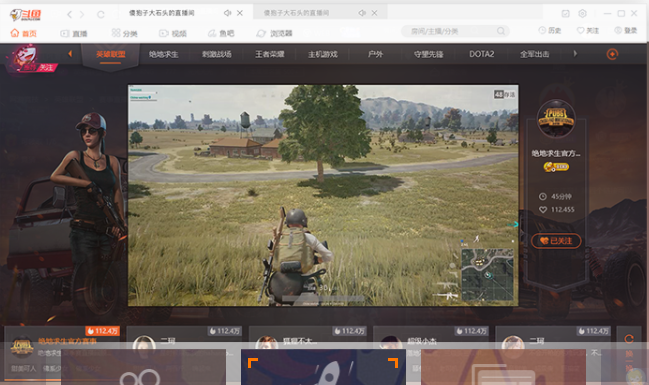Open the 绝地求生官方 streamer name

556,154
